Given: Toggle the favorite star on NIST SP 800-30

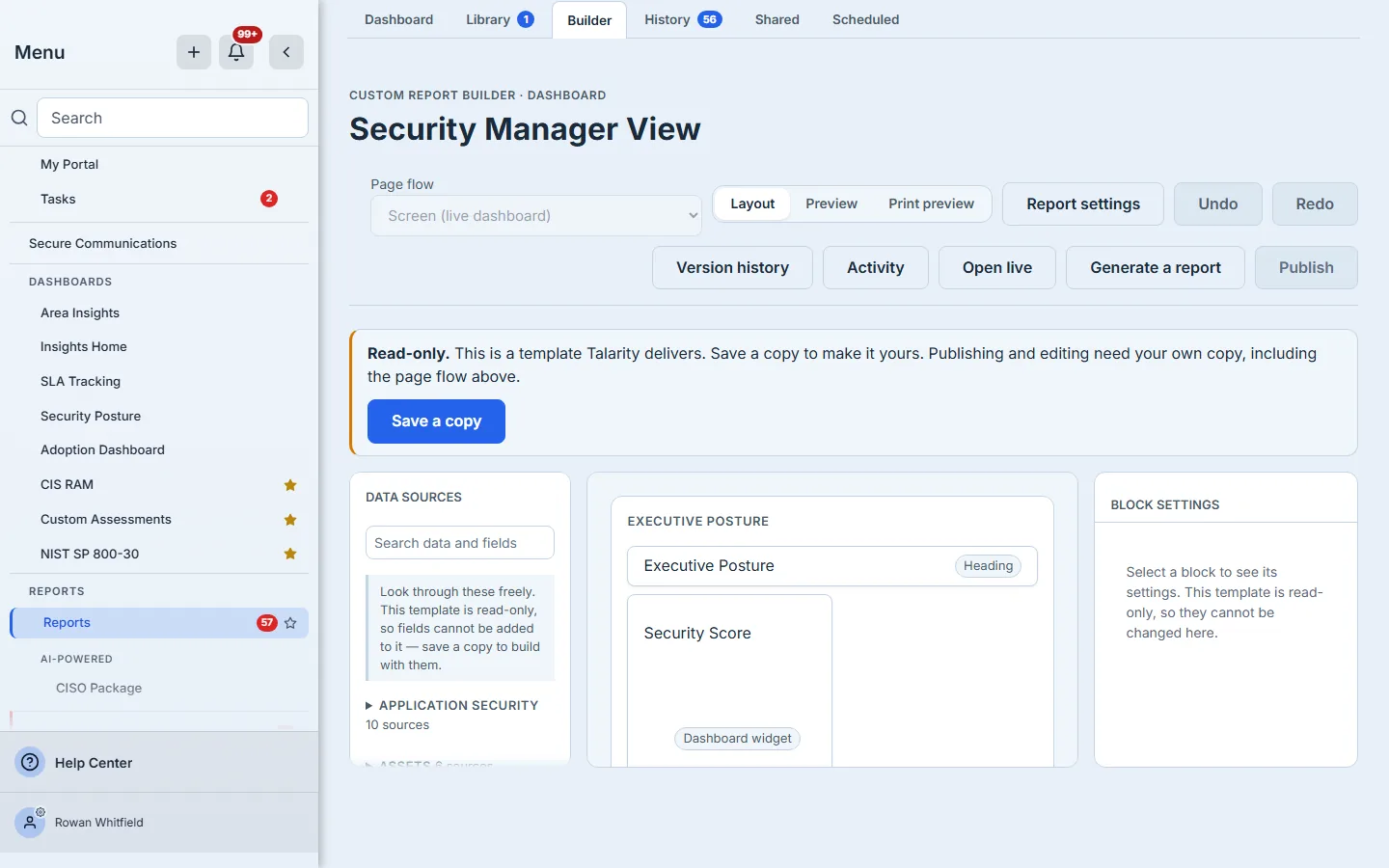Looking at the screenshot, I should pos(290,554).
